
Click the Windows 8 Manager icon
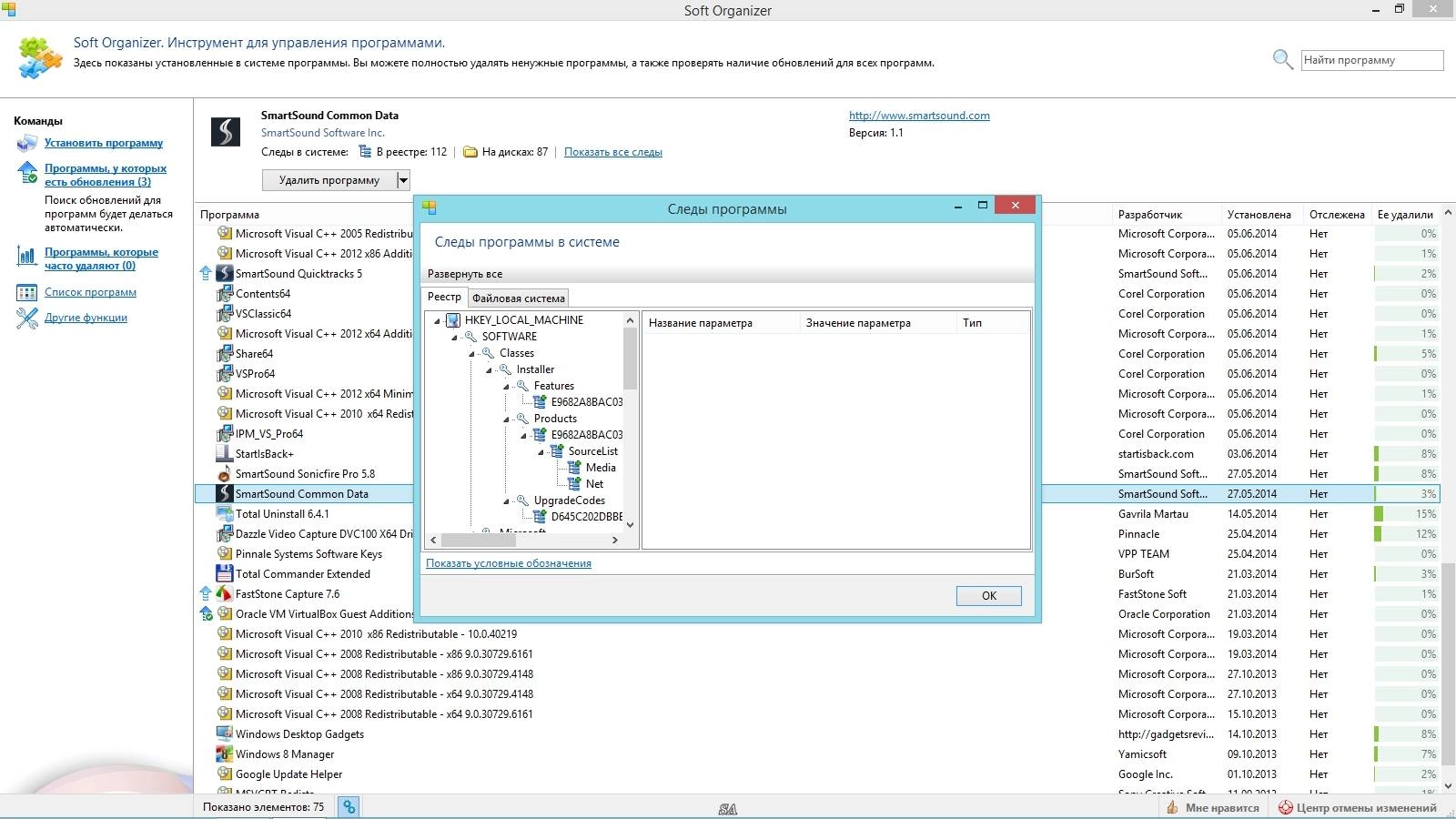(x=225, y=753)
